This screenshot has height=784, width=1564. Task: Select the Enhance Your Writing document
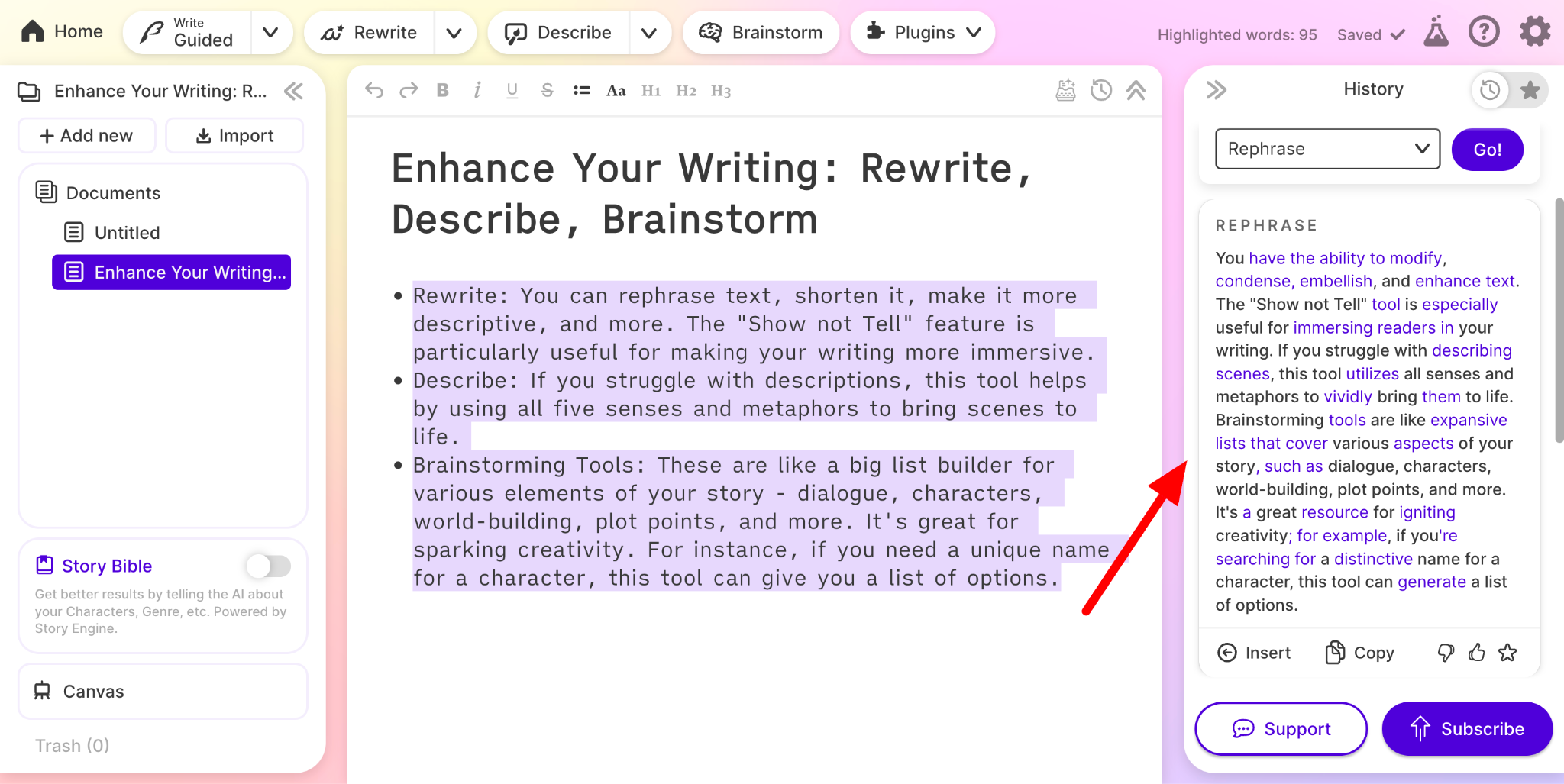point(171,273)
